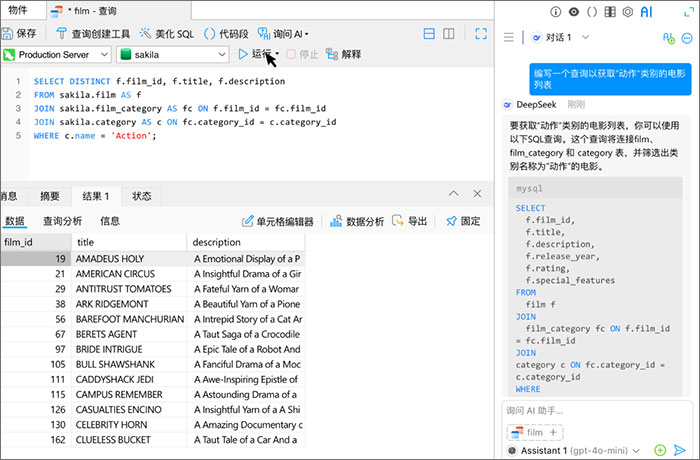The width and height of the screenshot is (700, 460).
Task: Click the parentheses code snippet icon in right panel
Action: click(x=592, y=12)
